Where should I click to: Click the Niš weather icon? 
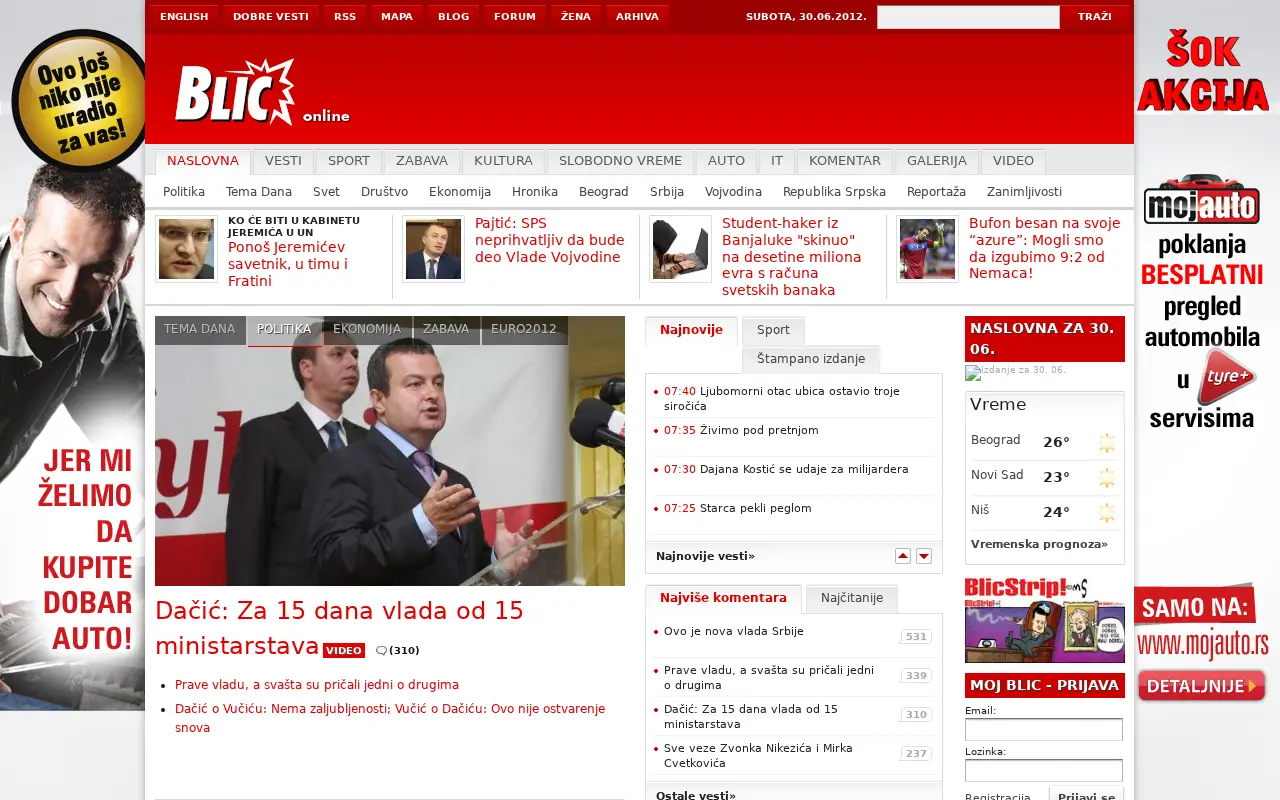coord(1107,513)
